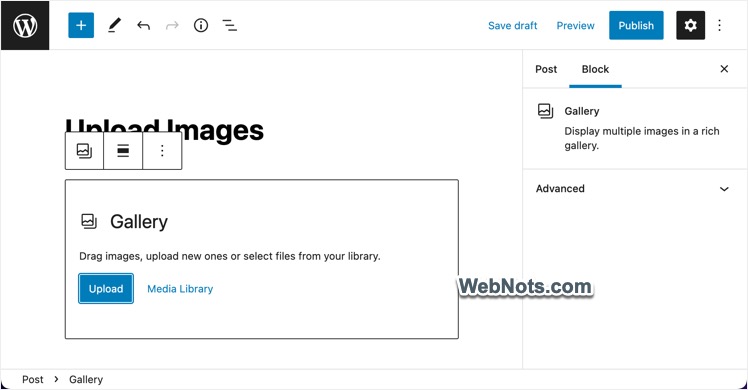
Task: Click the Publish button
Action: (636, 25)
